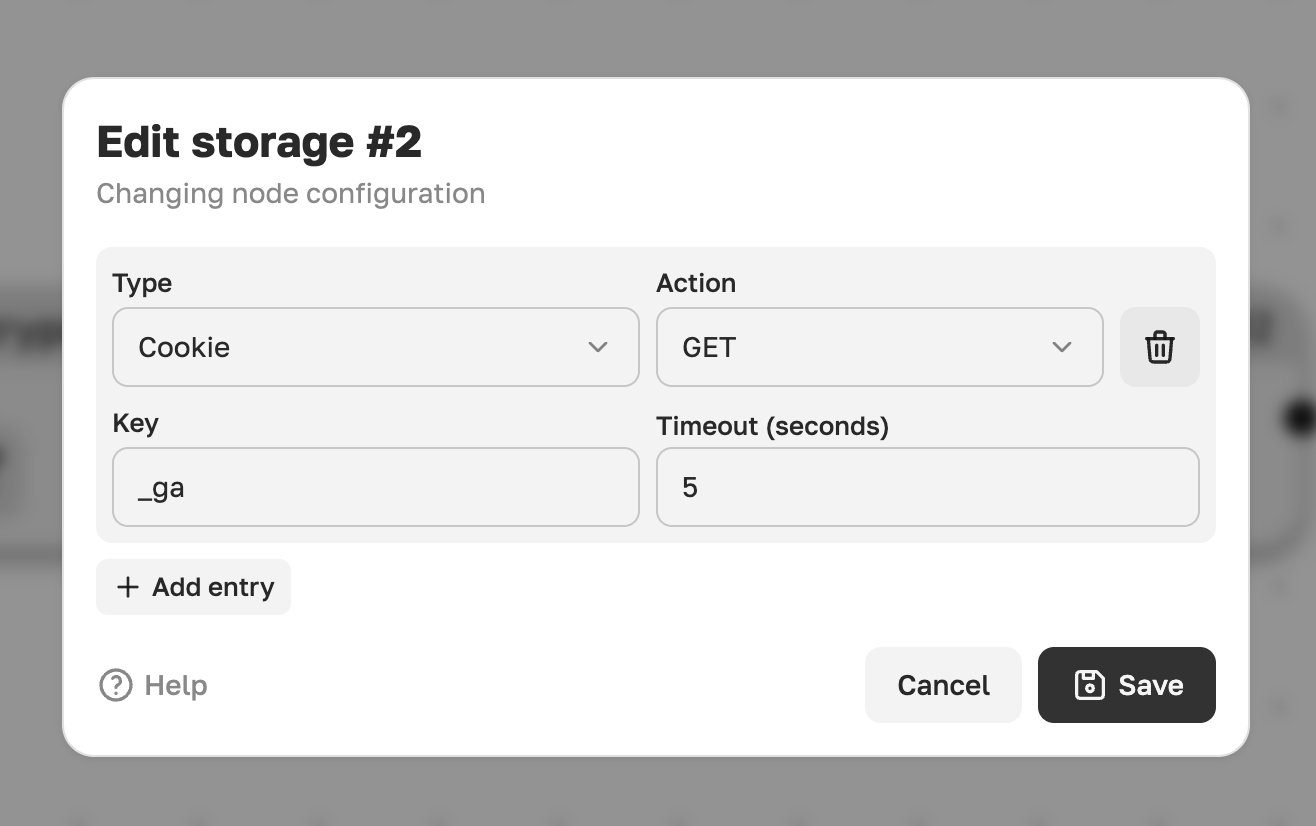
Task: Expand the Action dropdown chevron
Action: 1062,347
